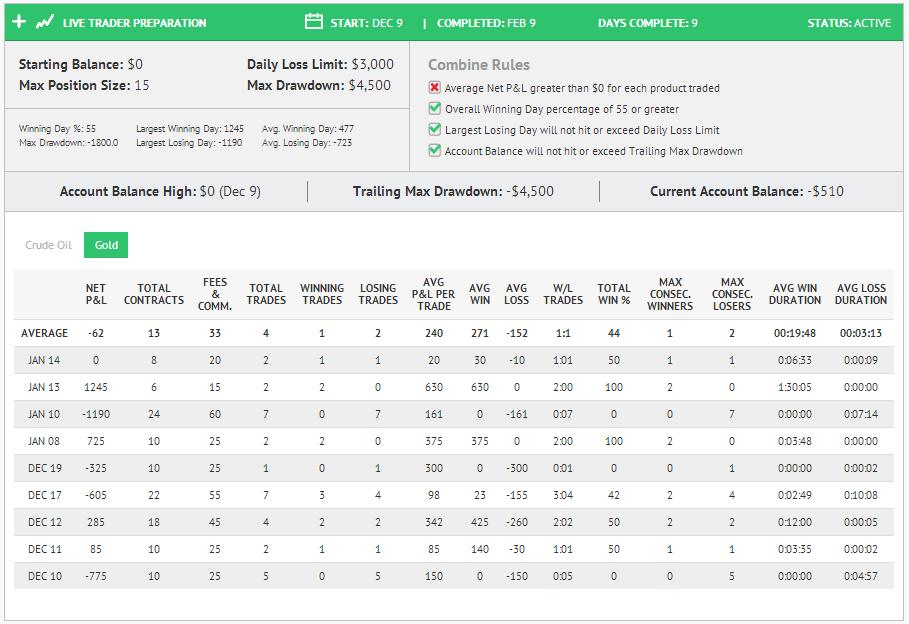Click JAN 13 net P&L value 1245

(x=96, y=387)
